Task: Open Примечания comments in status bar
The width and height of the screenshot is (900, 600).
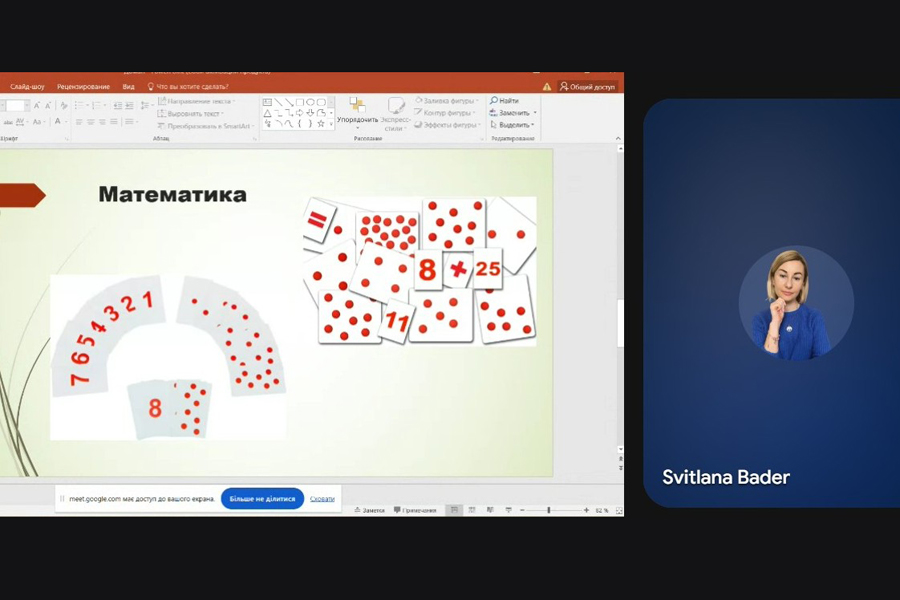Action: click(416, 510)
